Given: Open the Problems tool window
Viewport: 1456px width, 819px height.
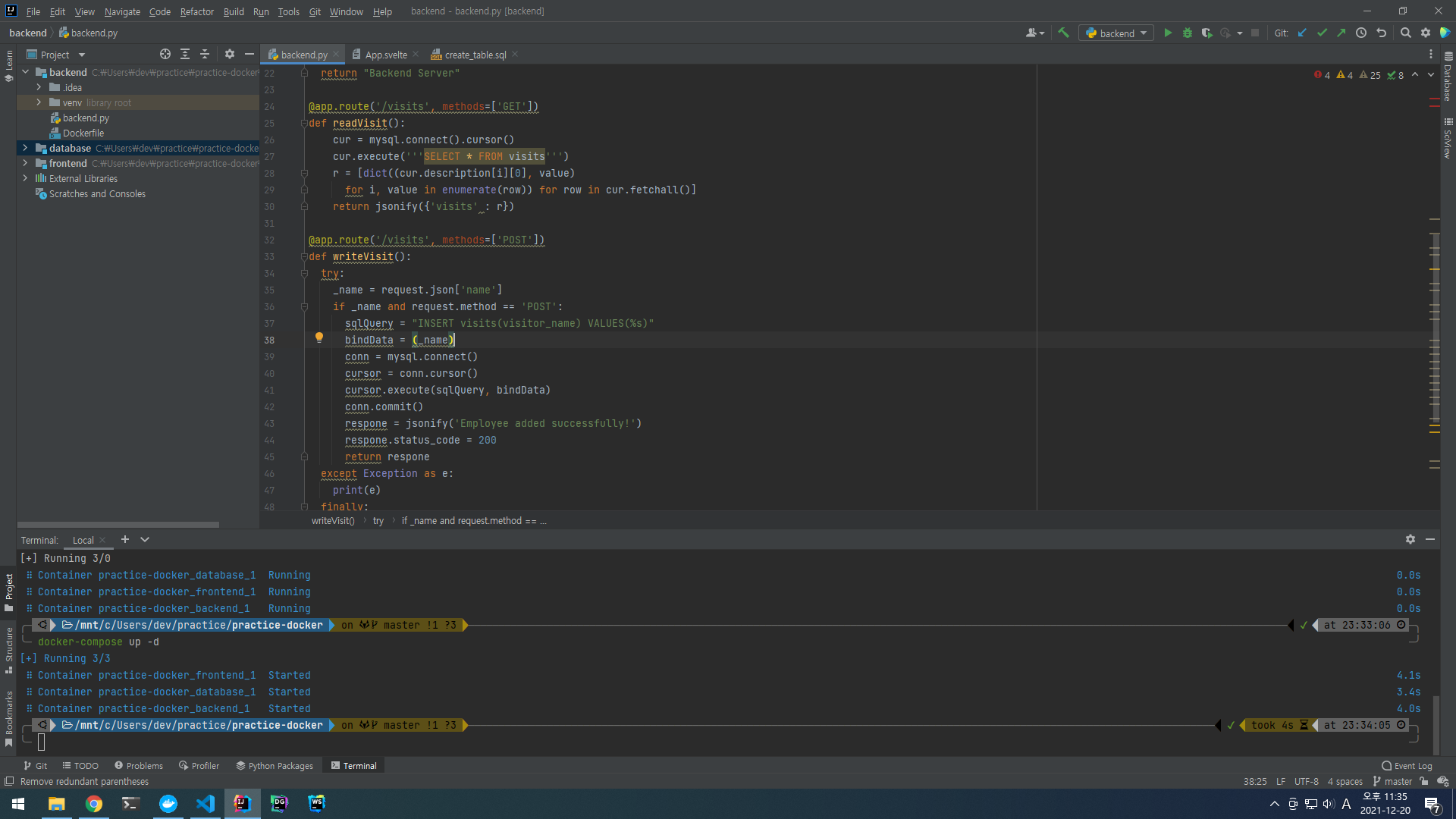Looking at the screenshot, I should (x=139, y=765).
